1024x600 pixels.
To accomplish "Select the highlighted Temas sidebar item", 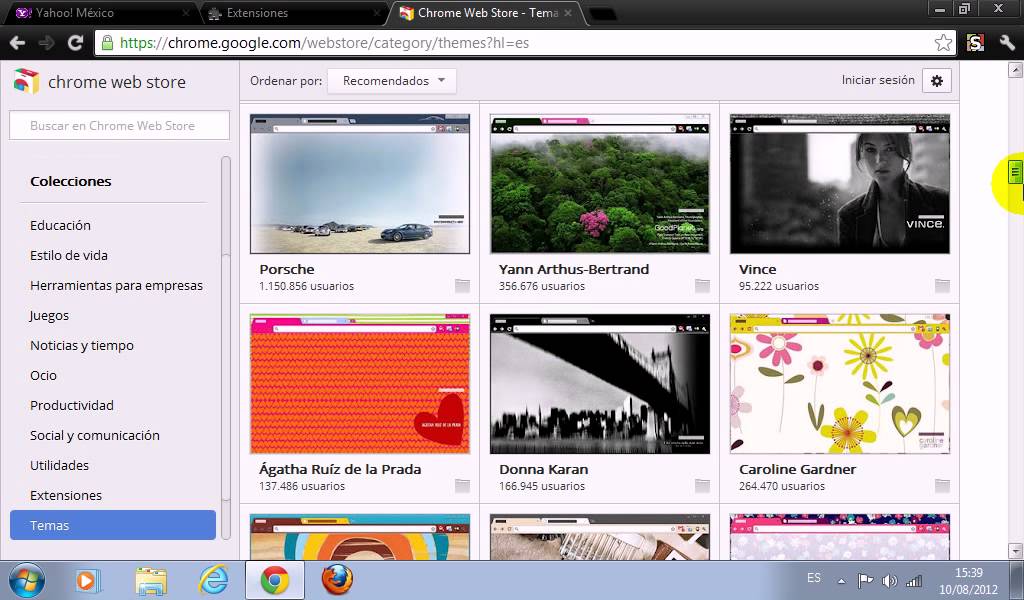I will (113, 525).
